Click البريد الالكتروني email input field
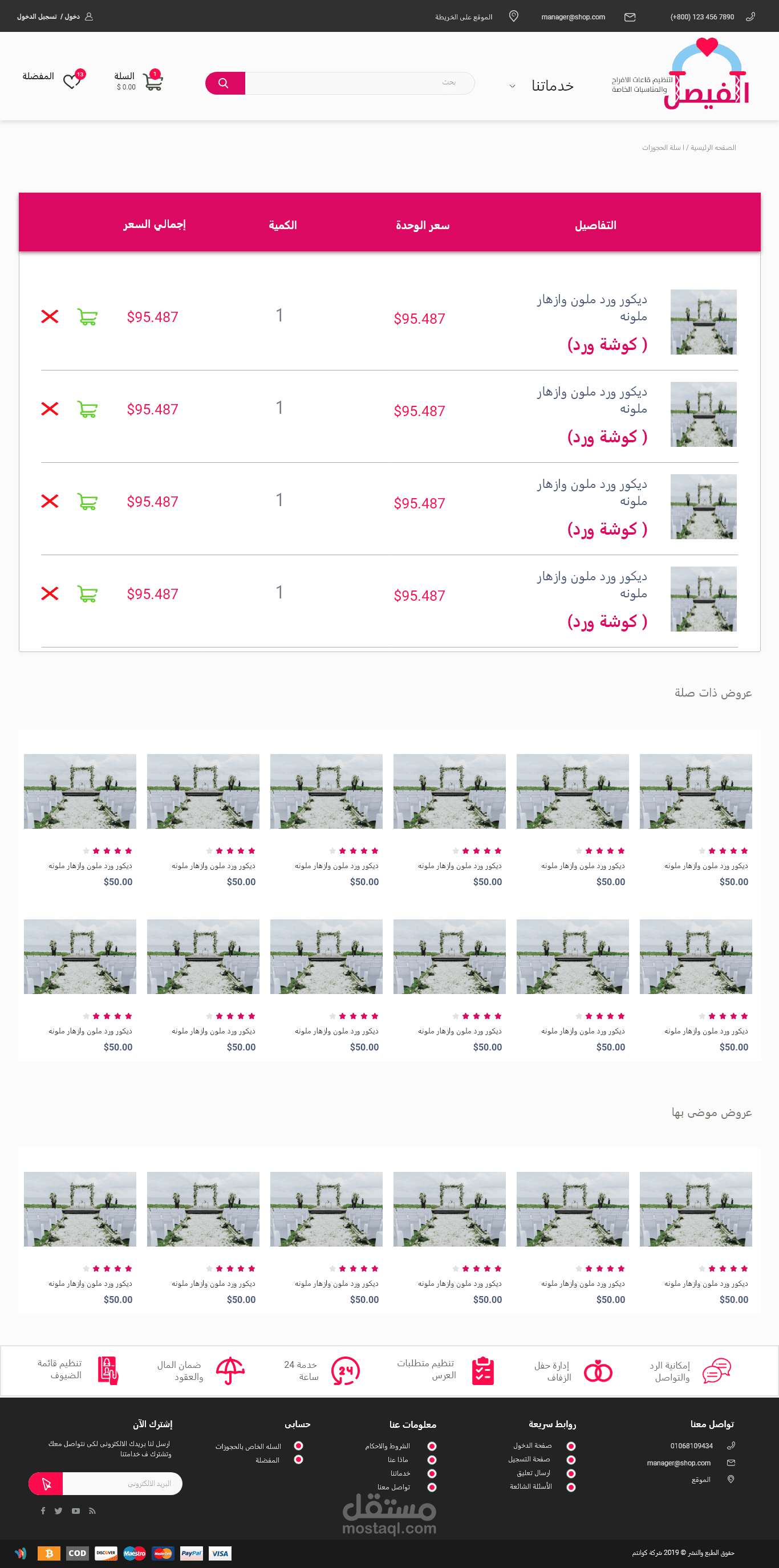The width and height of the screenshot is (779, 1568). (122, 1484)
